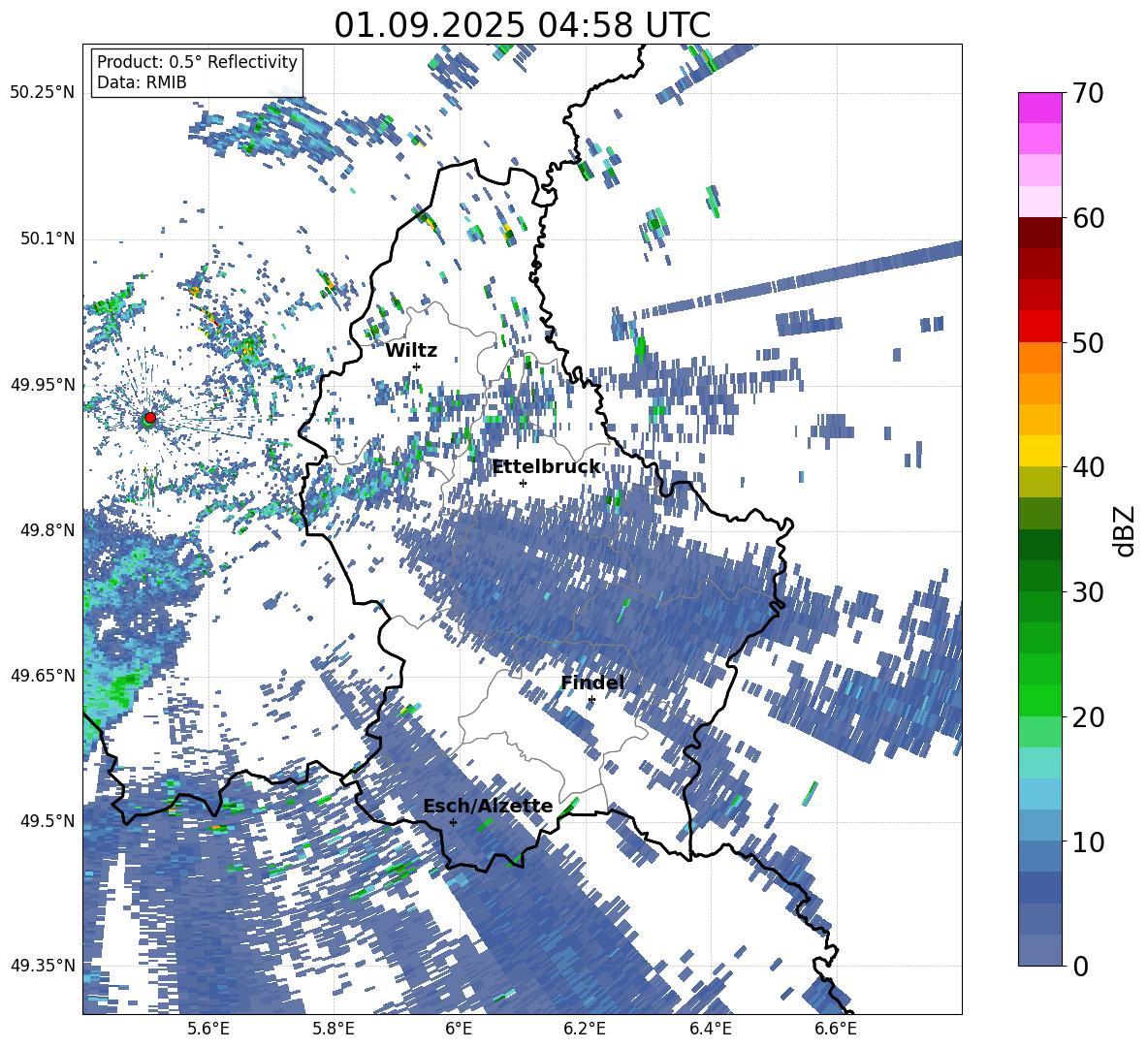Click the 70 tick on the colorbar
The width and height of the screenshot is (1148, 1048).
tap(1087, 93)
